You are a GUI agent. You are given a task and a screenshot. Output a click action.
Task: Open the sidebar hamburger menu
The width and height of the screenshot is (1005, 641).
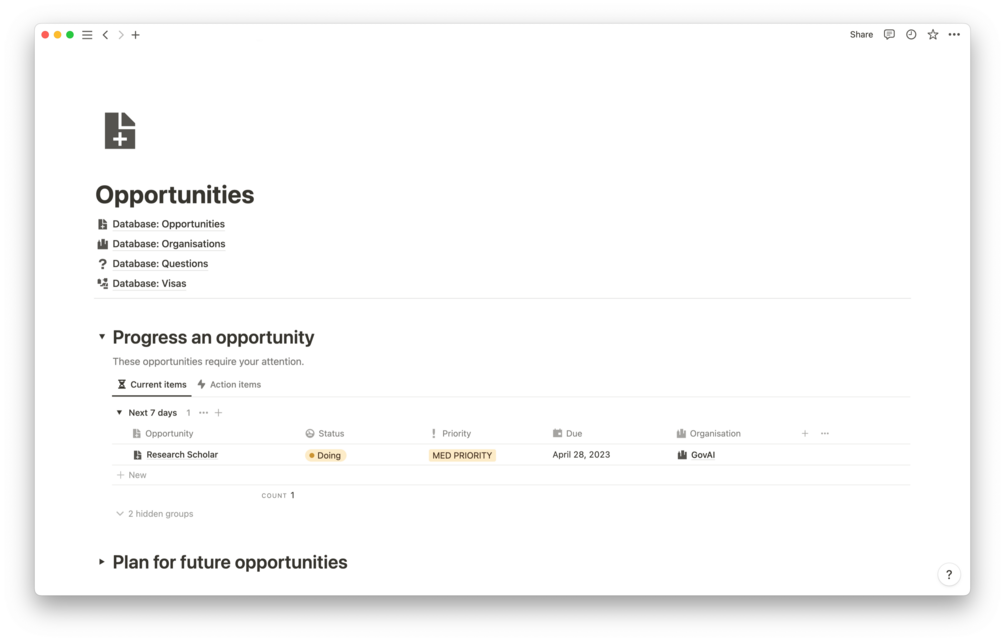pos(87,35)
